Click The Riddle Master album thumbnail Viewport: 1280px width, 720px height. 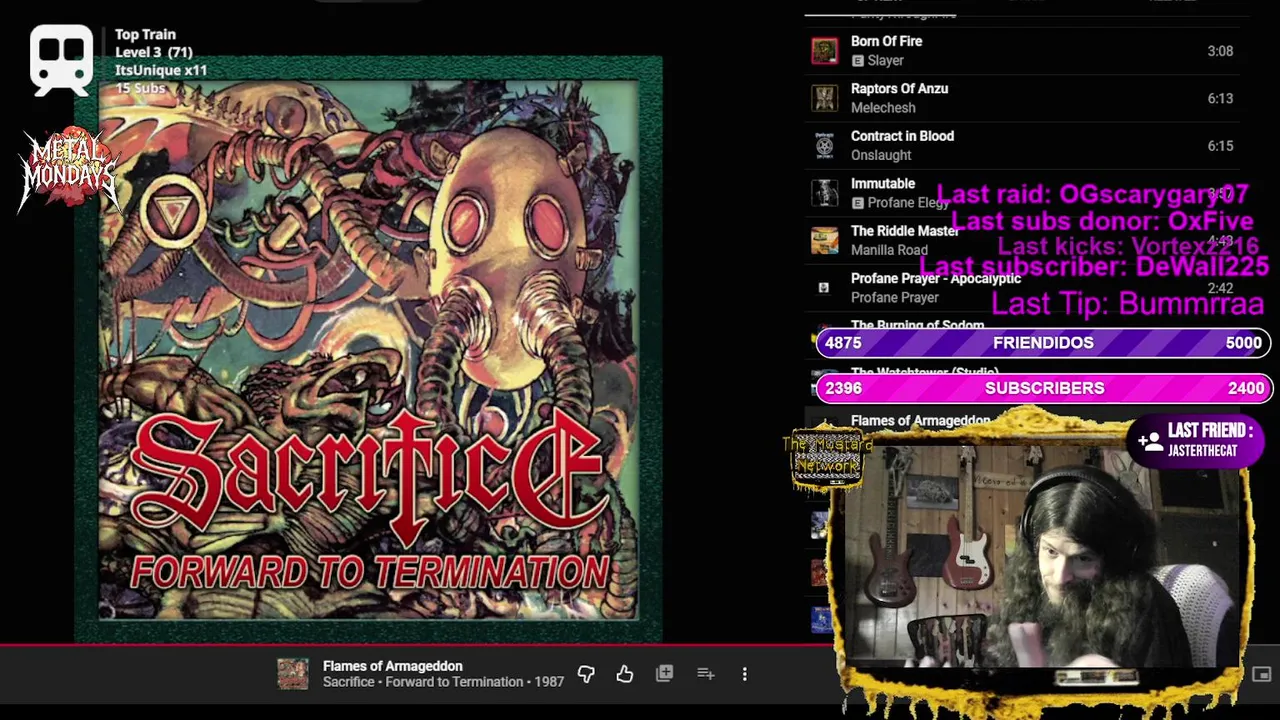[824, 241]
